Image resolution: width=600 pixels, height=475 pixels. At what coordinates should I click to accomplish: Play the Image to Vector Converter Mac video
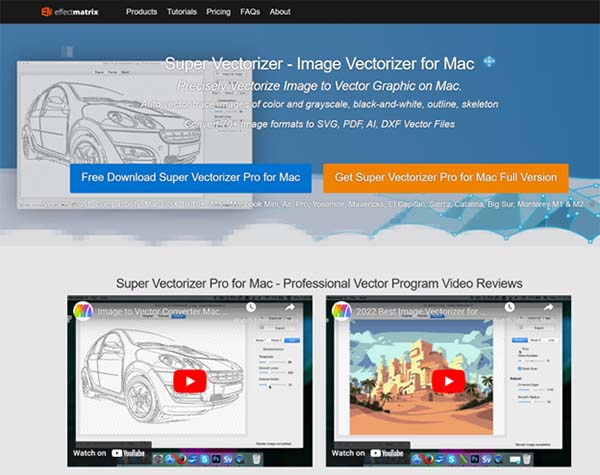190,381
